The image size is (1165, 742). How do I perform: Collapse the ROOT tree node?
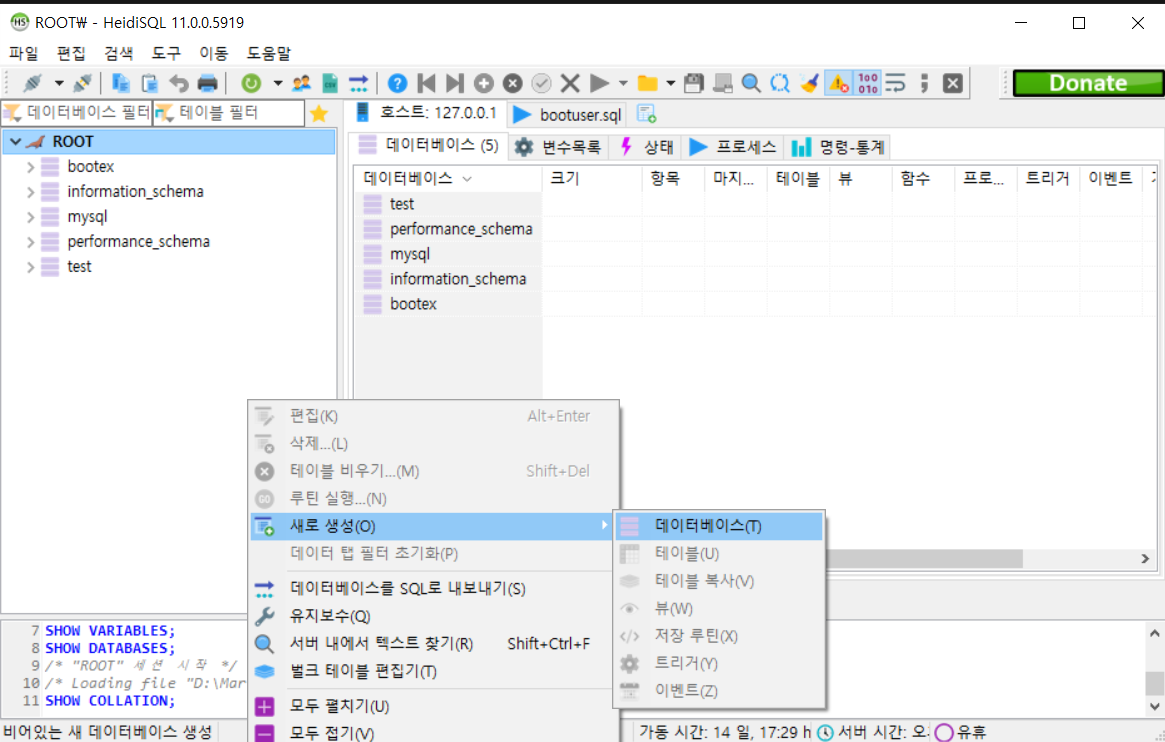(16, 141)
